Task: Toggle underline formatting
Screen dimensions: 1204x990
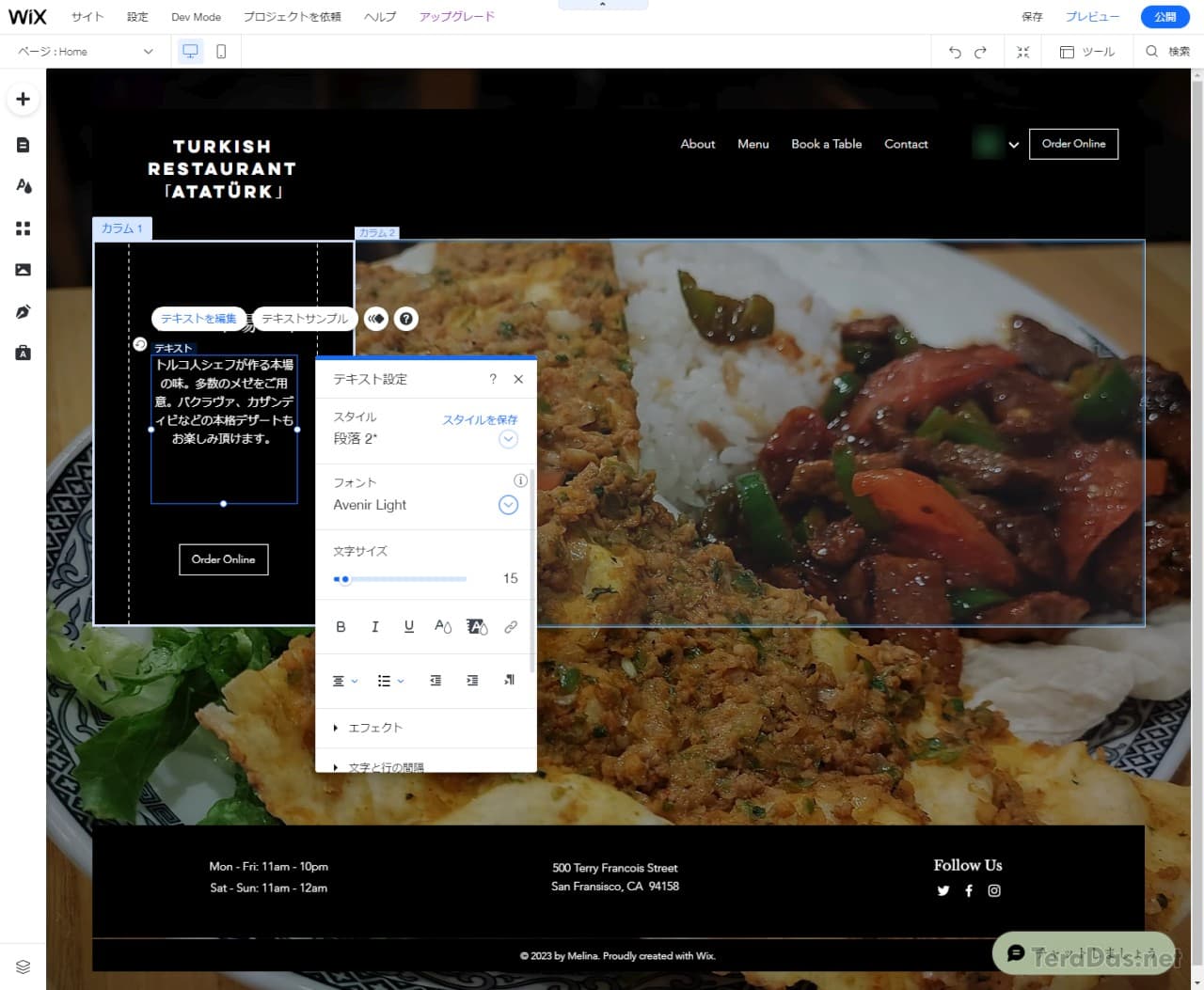Action: [408, 627]
